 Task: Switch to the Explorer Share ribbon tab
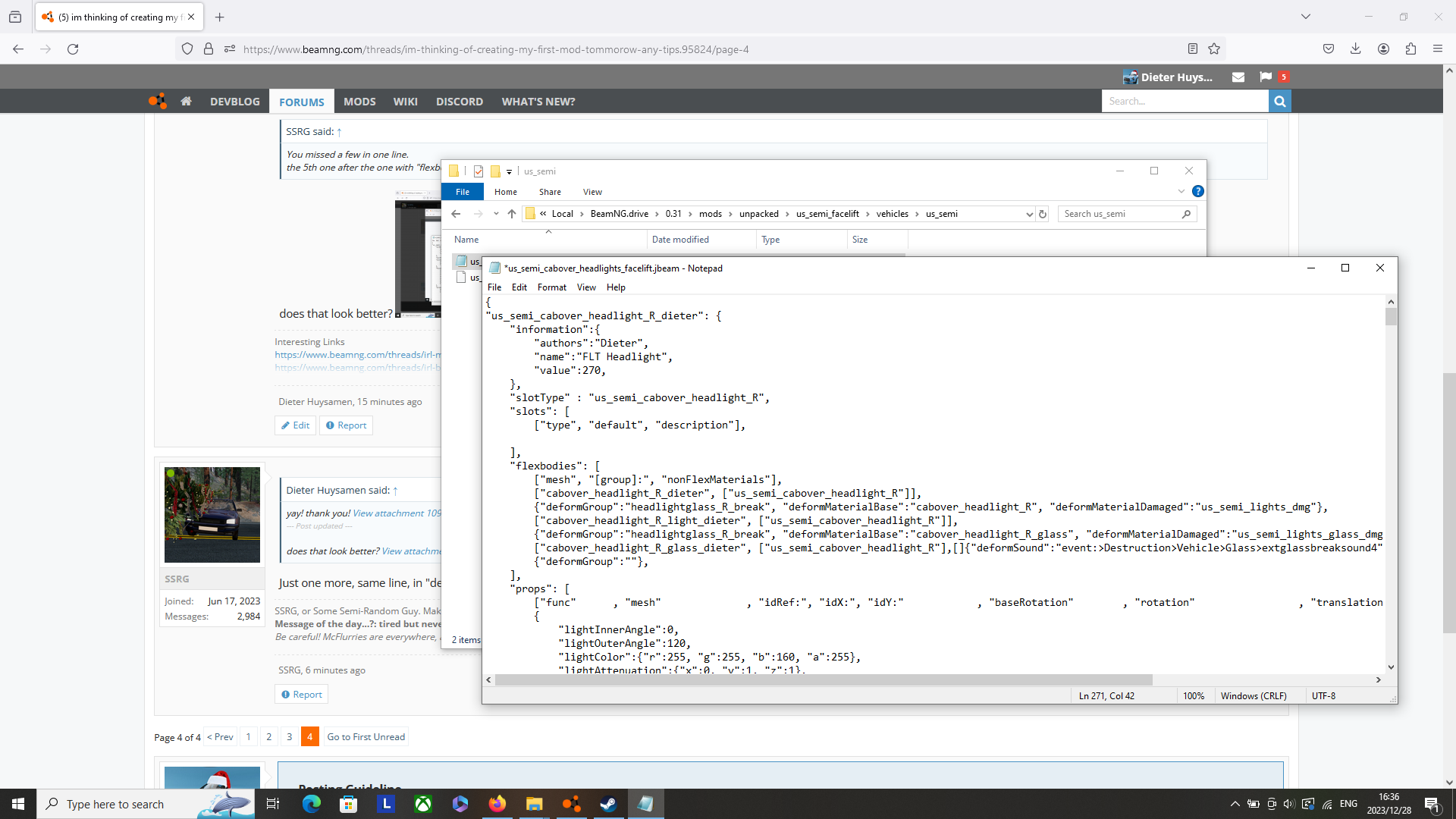point(550,192)
